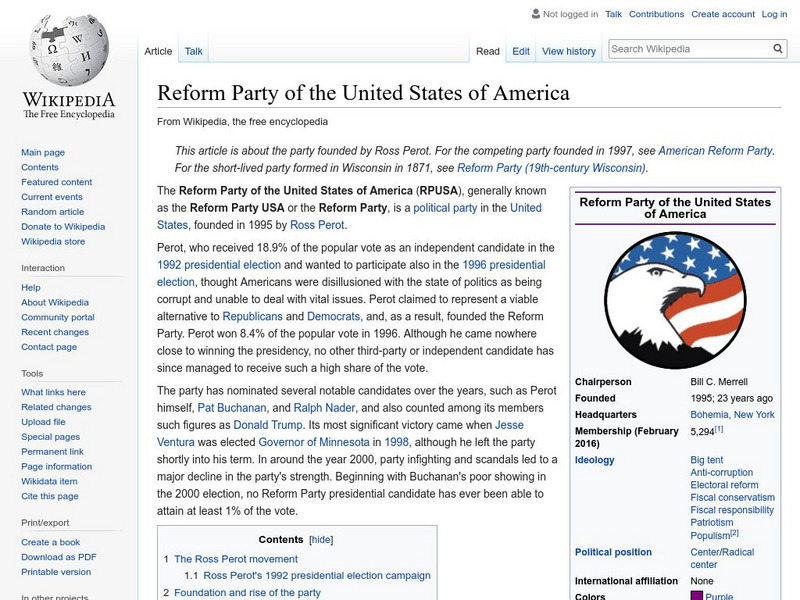Open 1992 presidential election link
The height and width of the screenshot is (600, 800).
click(219, 264)
